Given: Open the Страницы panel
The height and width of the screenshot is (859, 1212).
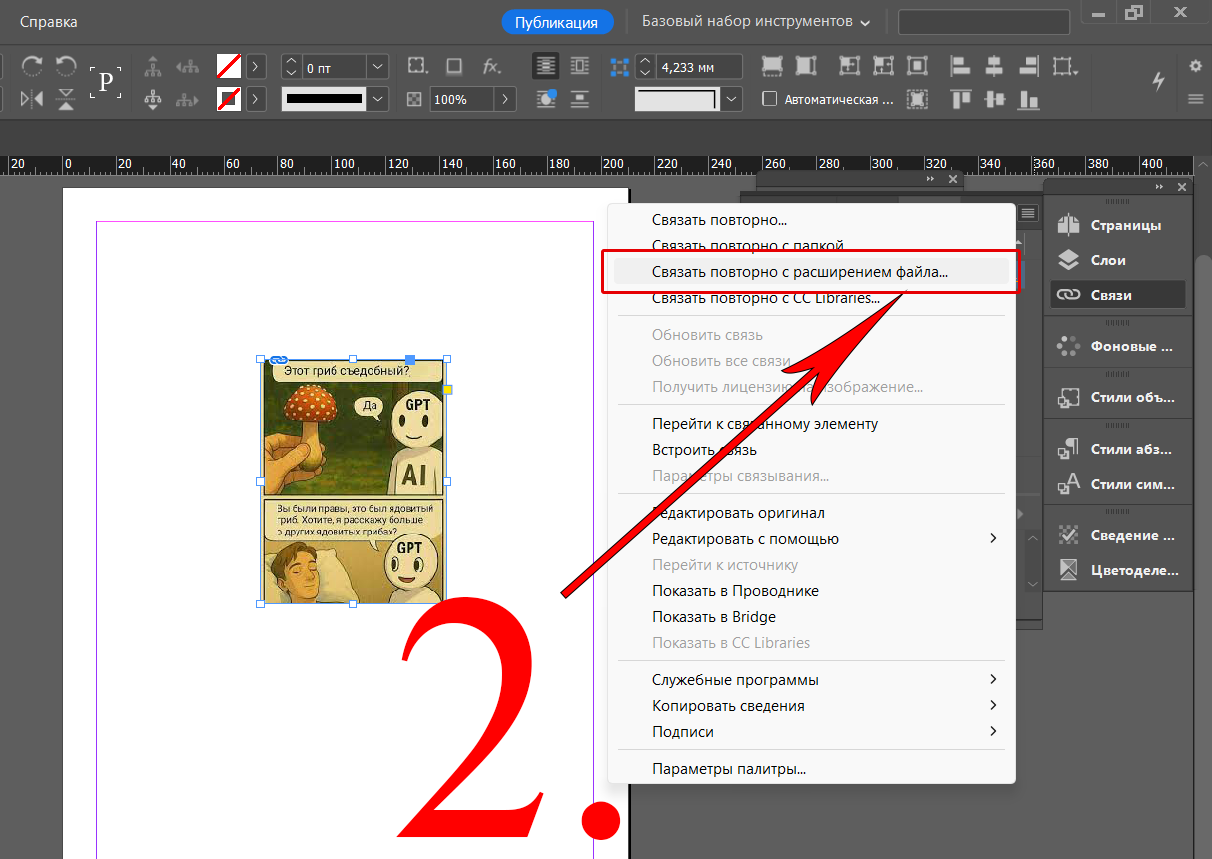Looking at the screenshot, I should pos(1117,225).
